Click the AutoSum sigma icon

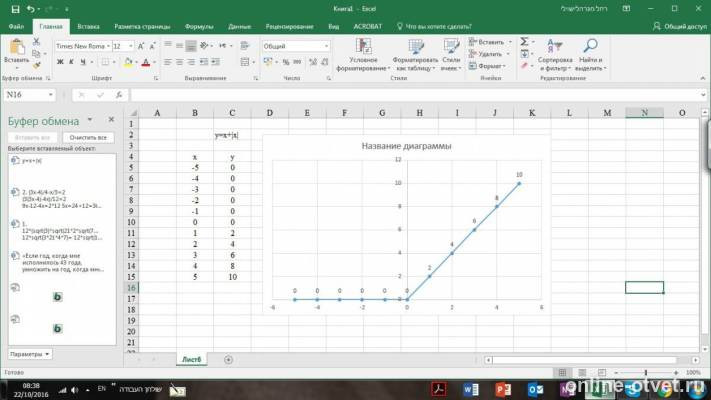[524, 42]
